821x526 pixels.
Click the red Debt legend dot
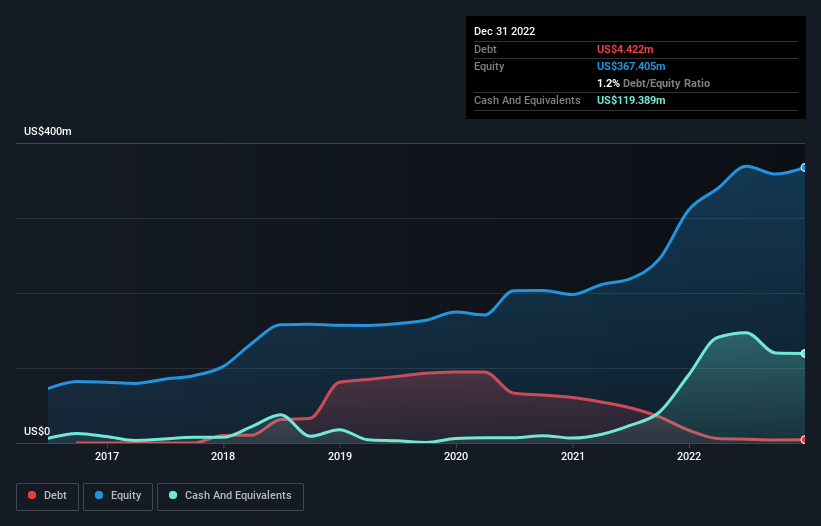point(32,495)
